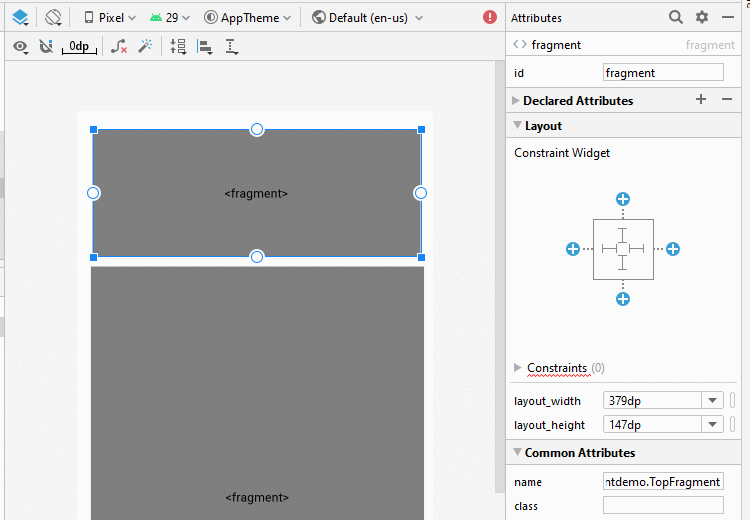Click the class attribute field
This screenshot has width=750, height=520.
pyautogui.click(x=663, y=505)
